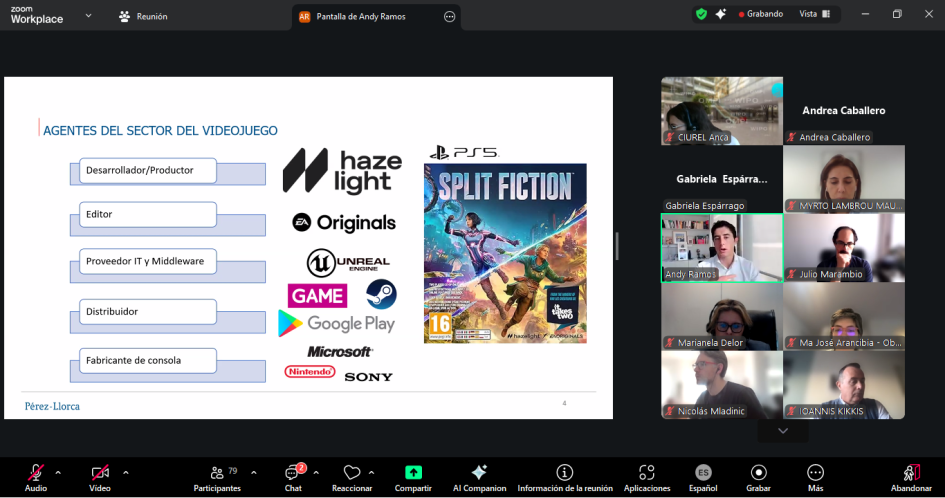Select IOANNIS KIKKIS video thumbnail
The width and height of the screenshot is (945, 498).
844,385
